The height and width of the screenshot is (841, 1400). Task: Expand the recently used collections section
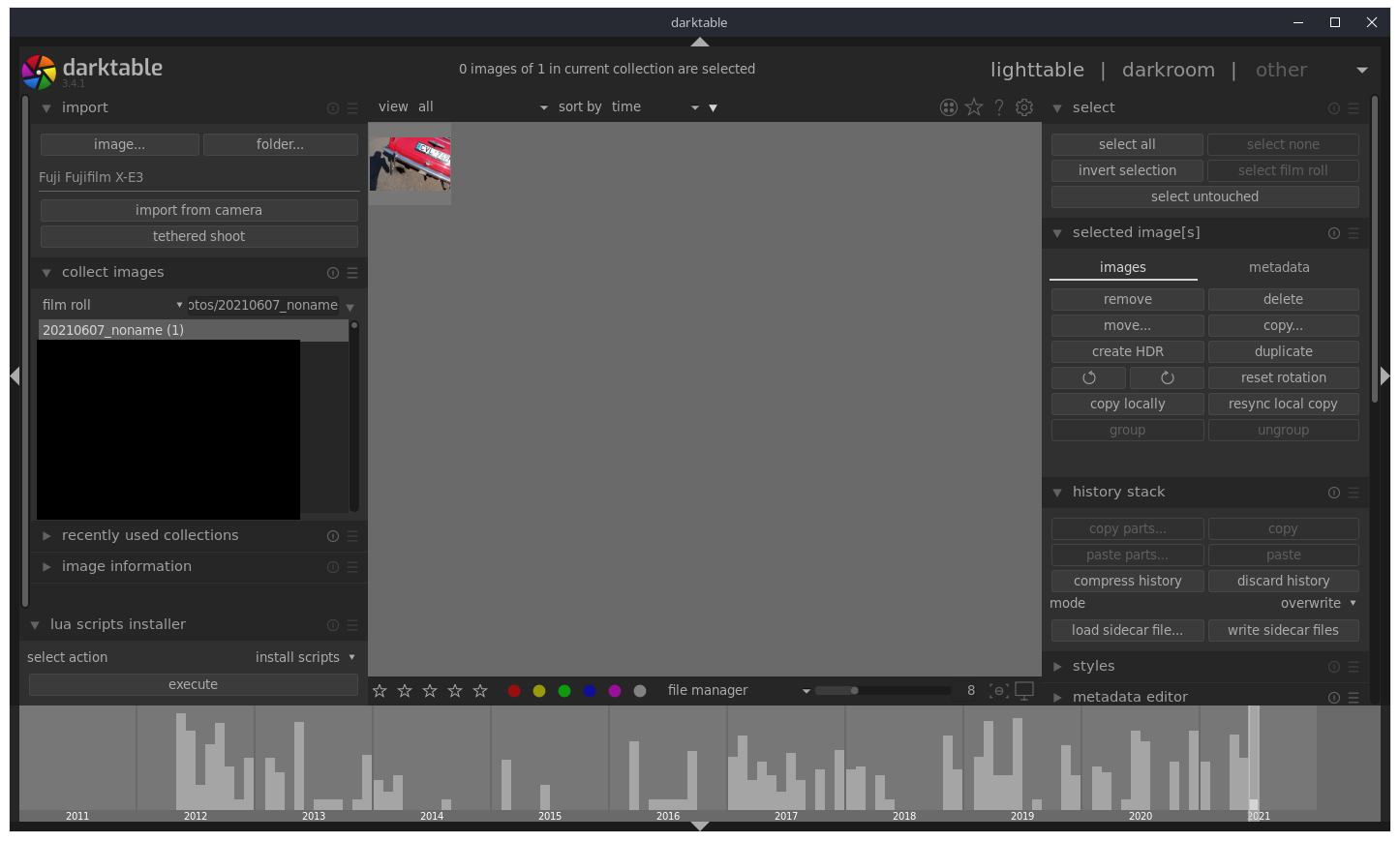pos(150,535)
